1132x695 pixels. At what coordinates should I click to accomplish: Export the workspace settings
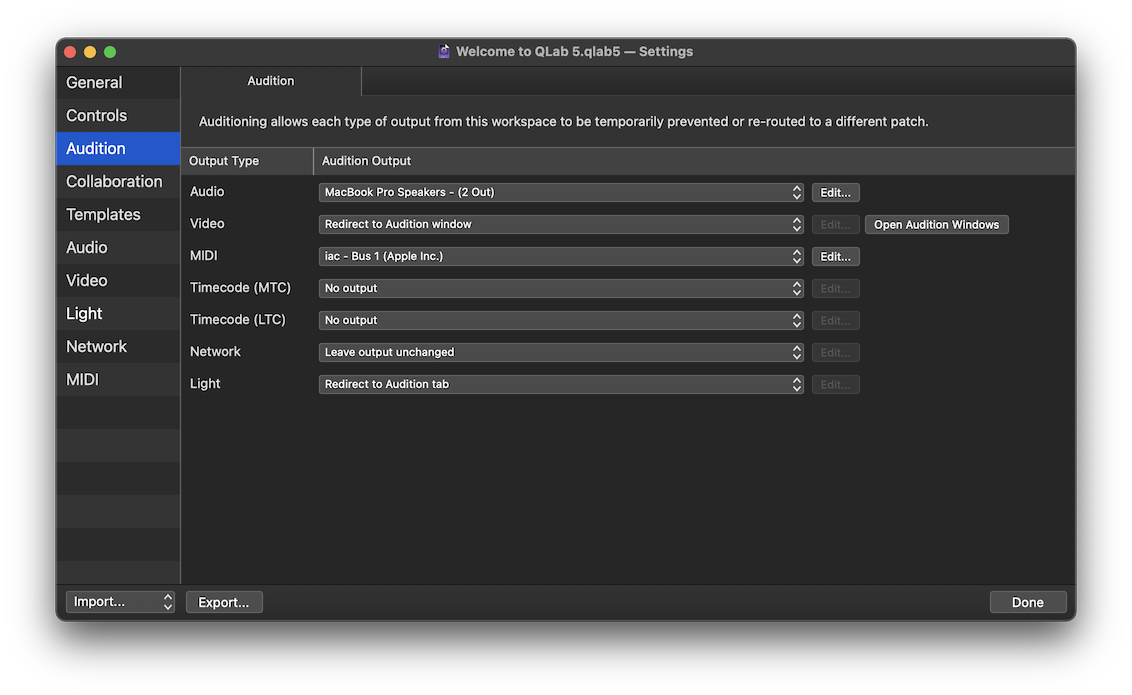point(224,601)
